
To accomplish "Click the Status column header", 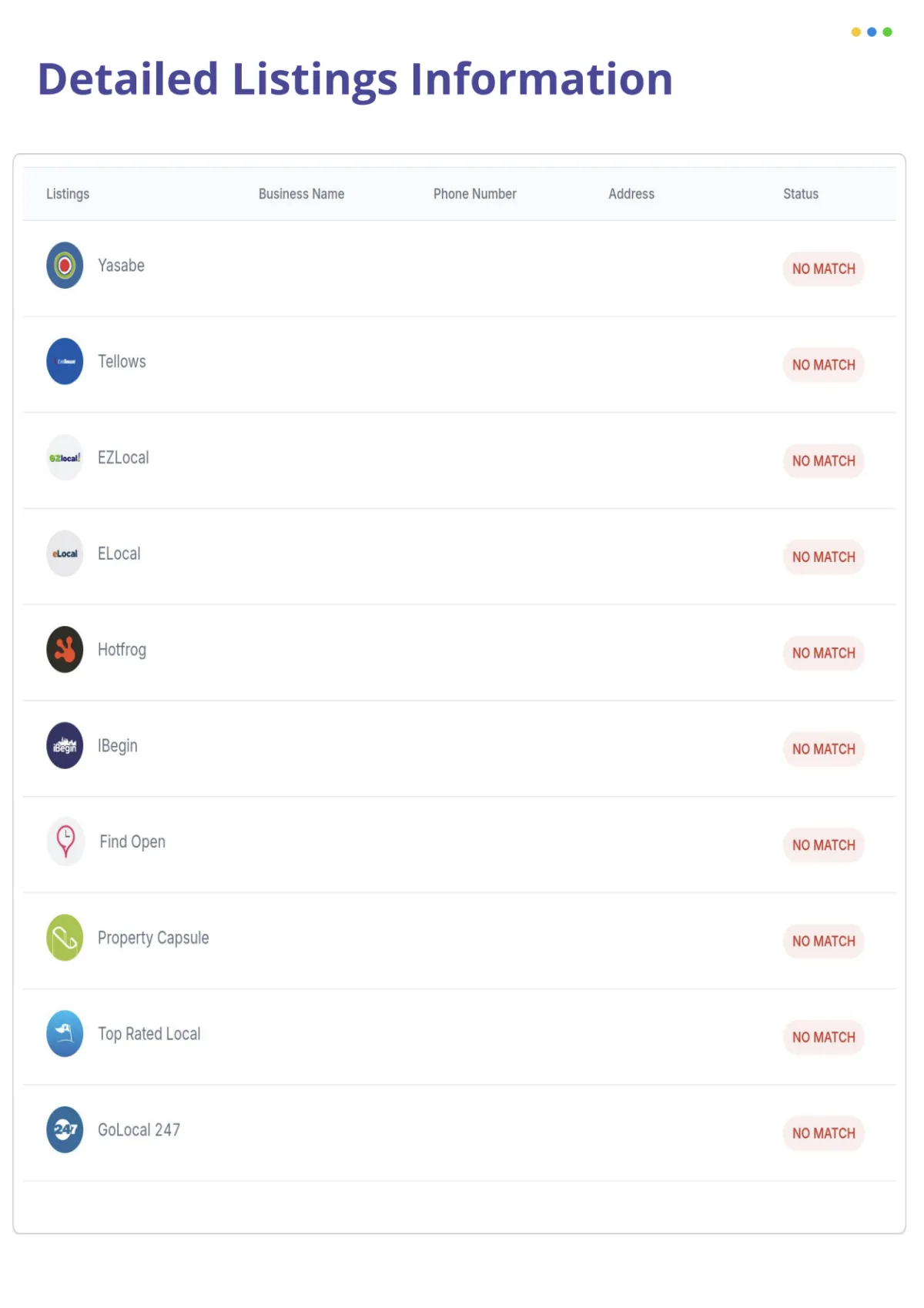I will [x=801, y=194].
